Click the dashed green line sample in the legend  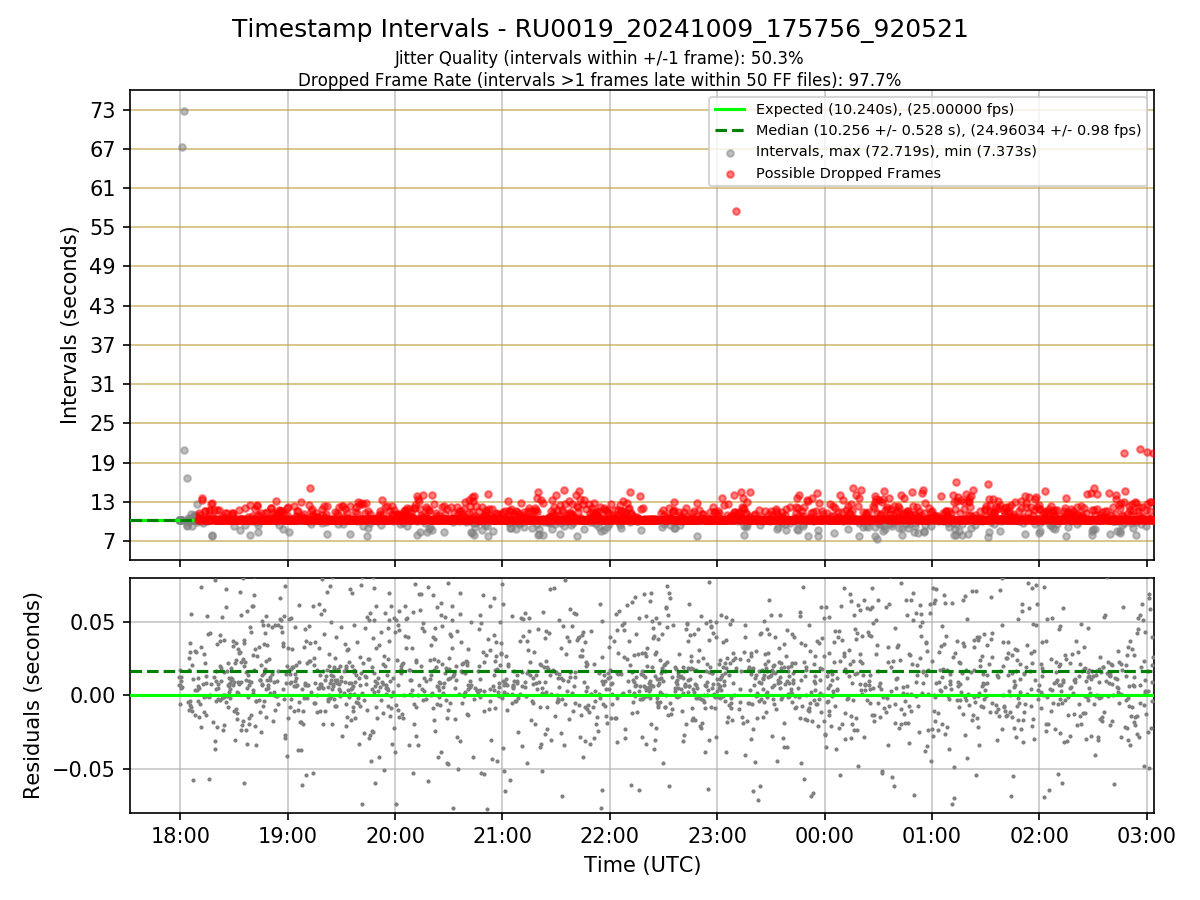pyautogui.click(x=731, y=130)
